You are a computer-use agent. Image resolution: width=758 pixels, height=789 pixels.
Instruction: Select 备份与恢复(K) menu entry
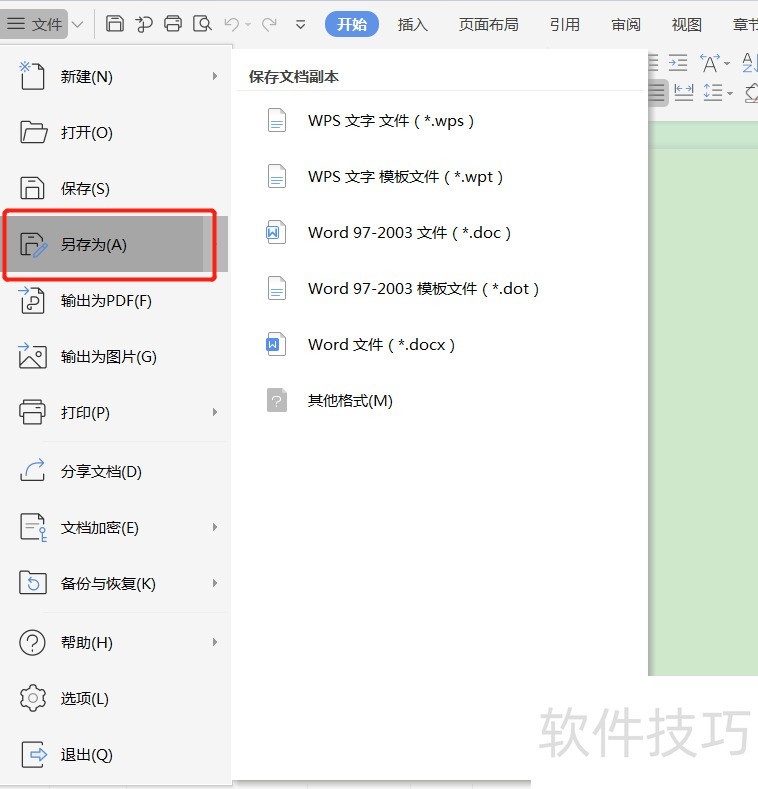click(x=116, y=583)
